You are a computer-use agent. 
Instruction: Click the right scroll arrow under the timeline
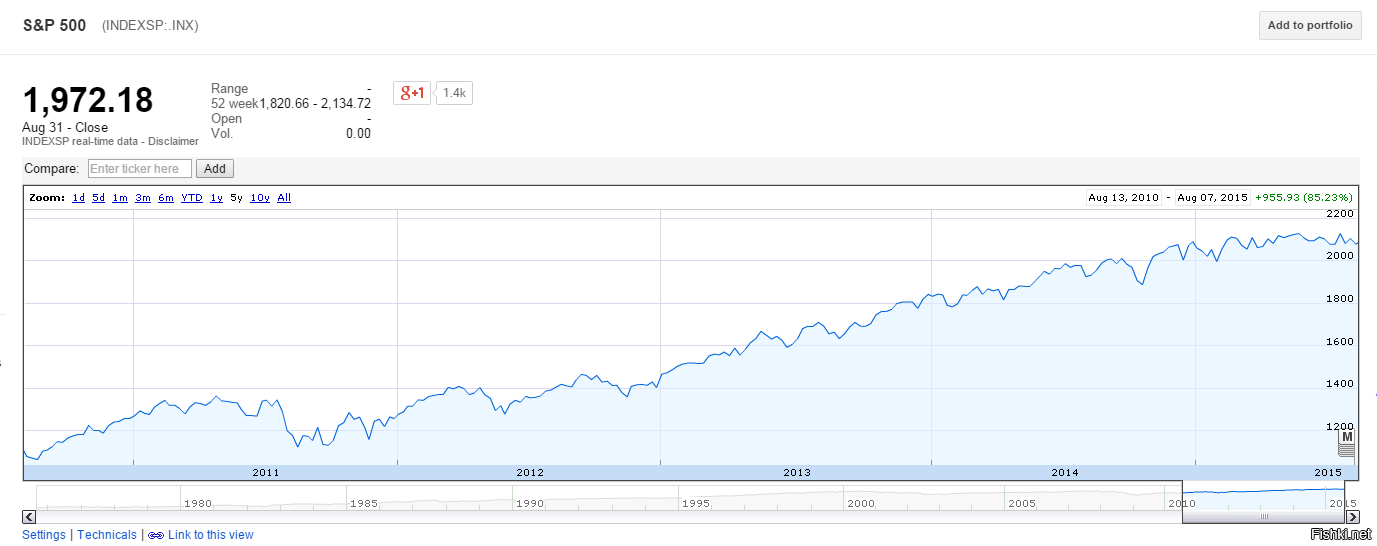click(1352, 517)
